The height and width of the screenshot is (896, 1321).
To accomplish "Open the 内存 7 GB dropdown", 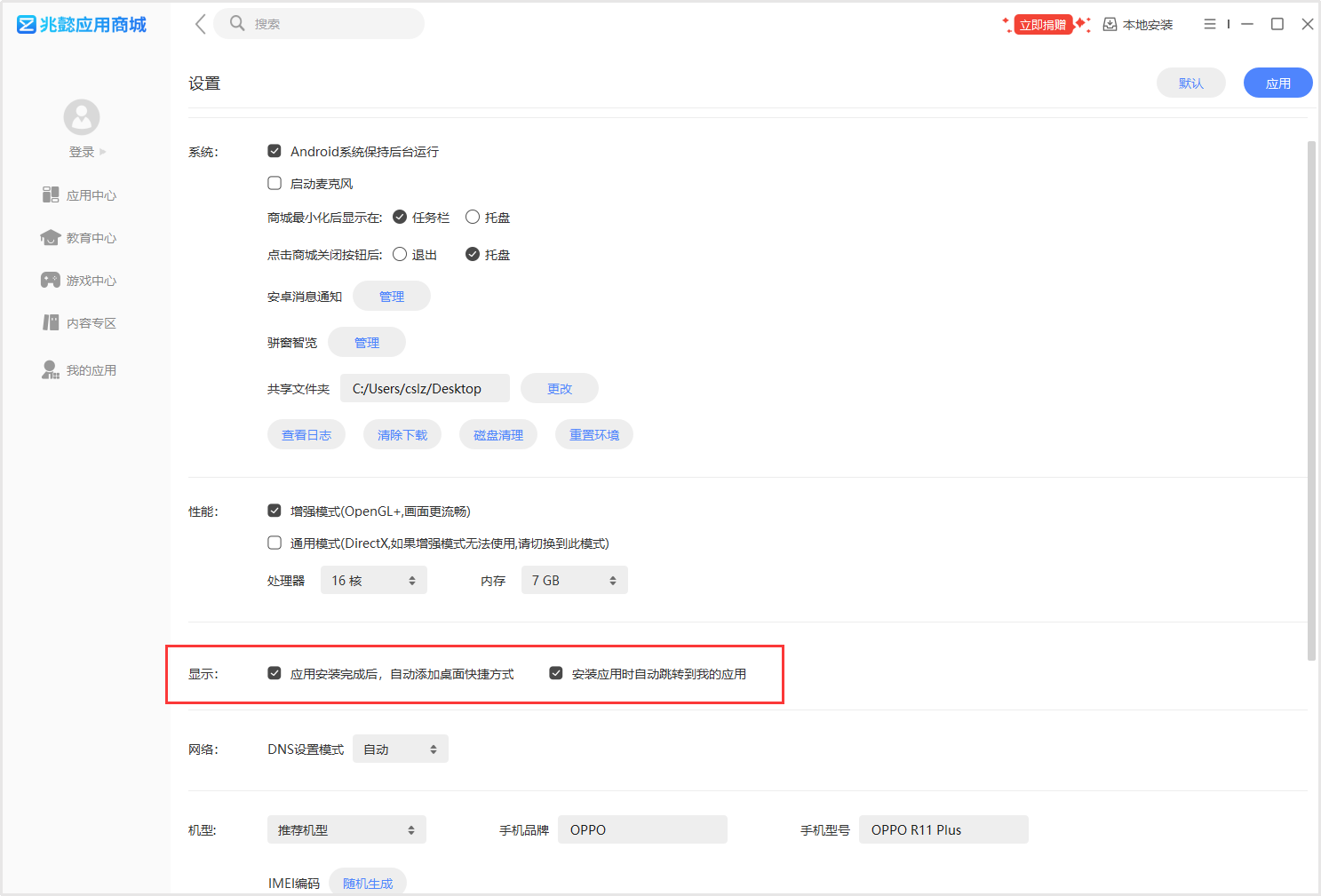I will [x=574, y=581].
